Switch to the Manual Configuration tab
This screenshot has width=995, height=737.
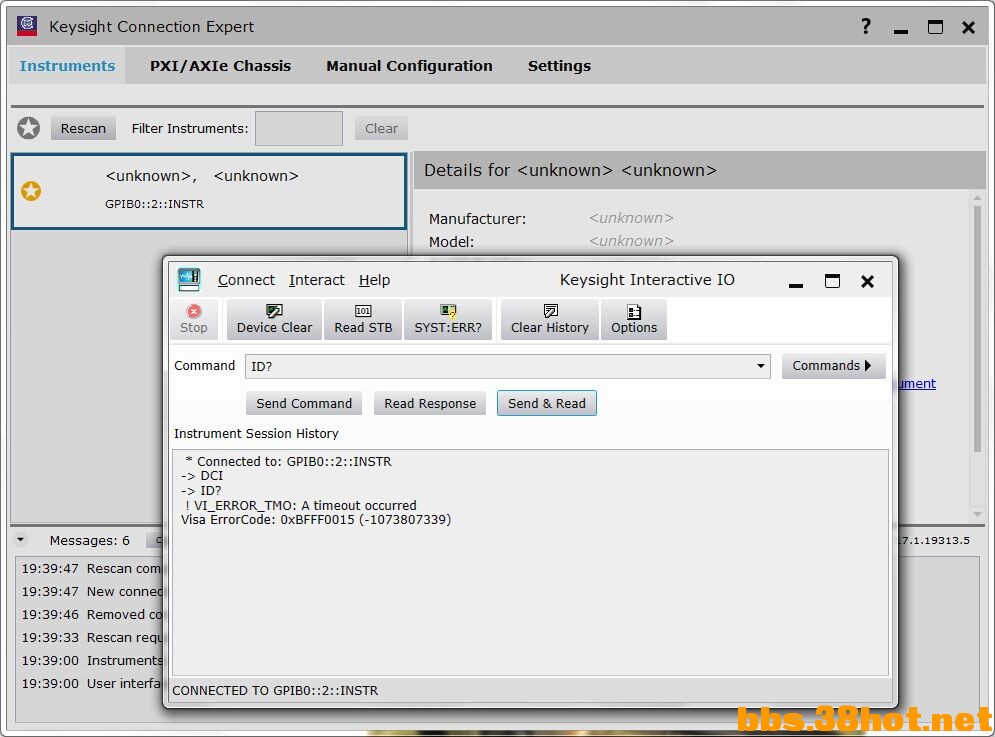409,66
